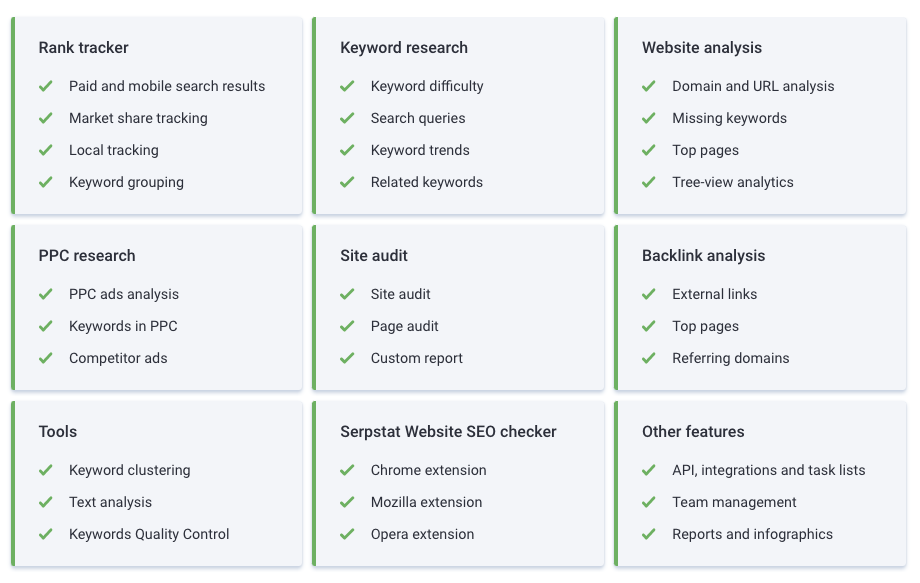The height and width of the screenshot is (583, 920).
Task: Select the Text analysis feature
Action: (x=110, y=502)
